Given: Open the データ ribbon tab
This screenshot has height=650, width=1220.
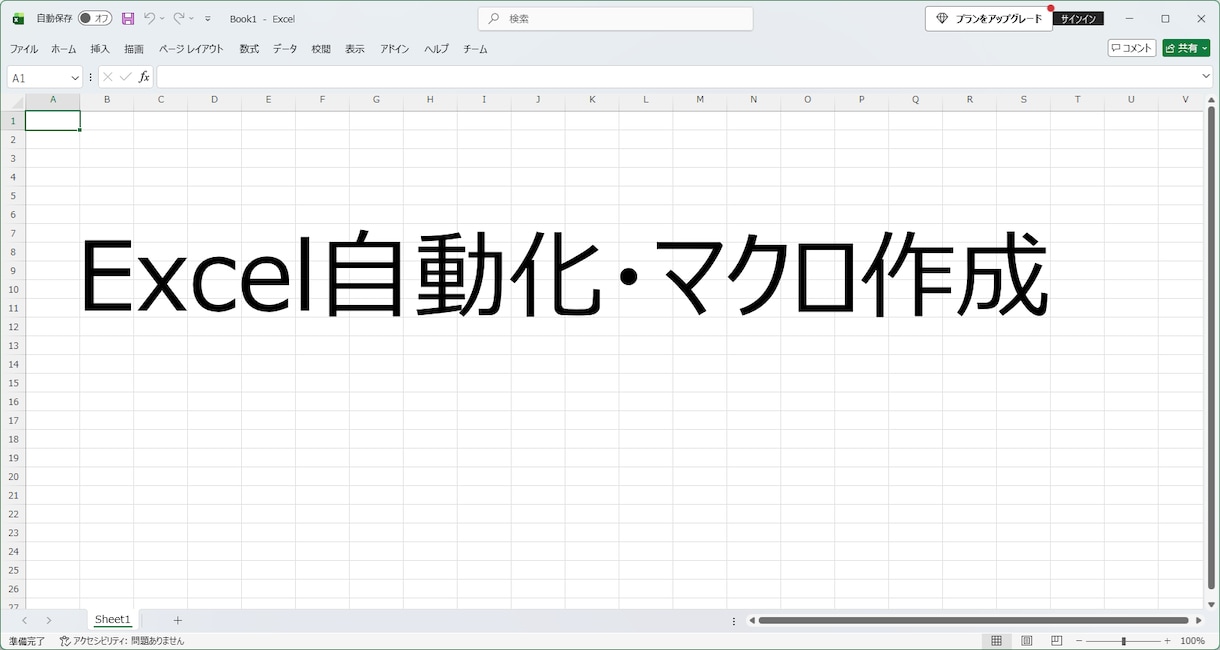Looking at the screenshot, I should pos(285,48).
